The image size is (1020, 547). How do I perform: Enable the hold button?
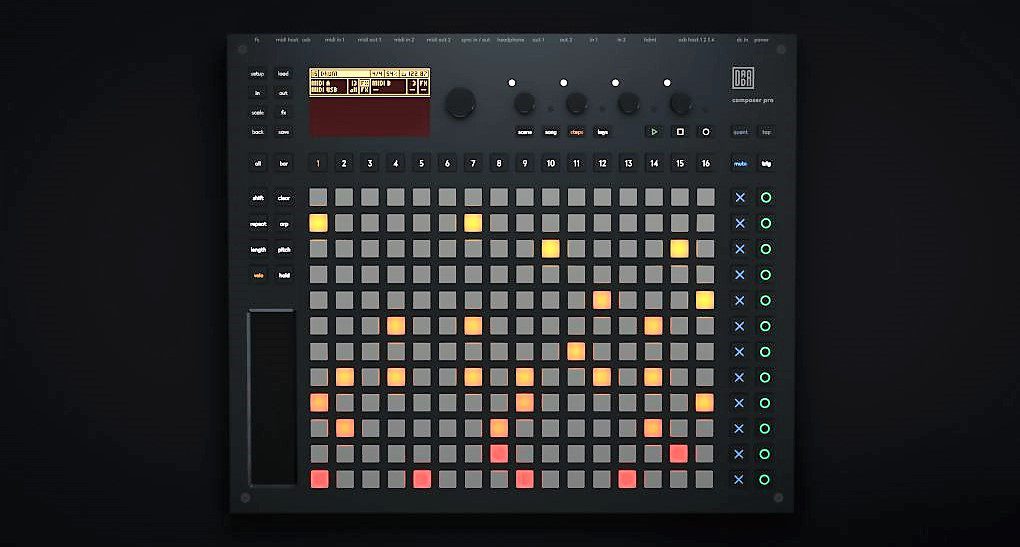[x=284, y=276]
